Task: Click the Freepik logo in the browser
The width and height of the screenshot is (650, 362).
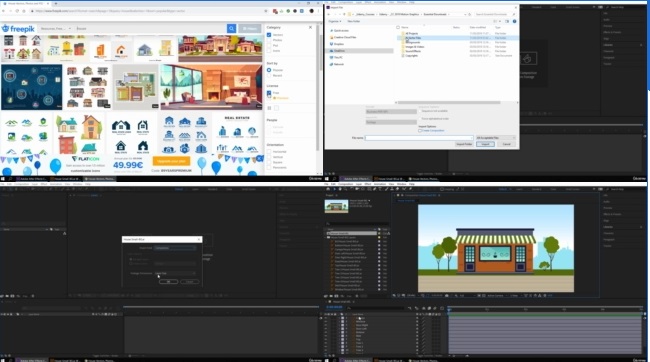Action: 18,29
